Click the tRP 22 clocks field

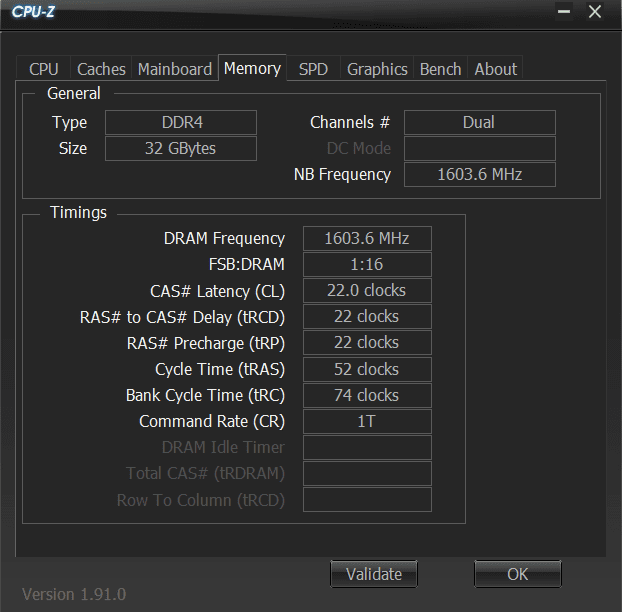coord(367,343)
